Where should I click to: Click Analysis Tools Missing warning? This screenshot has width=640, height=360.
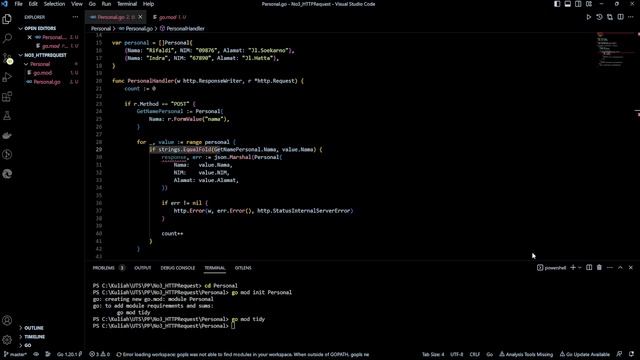click(526, 354)
